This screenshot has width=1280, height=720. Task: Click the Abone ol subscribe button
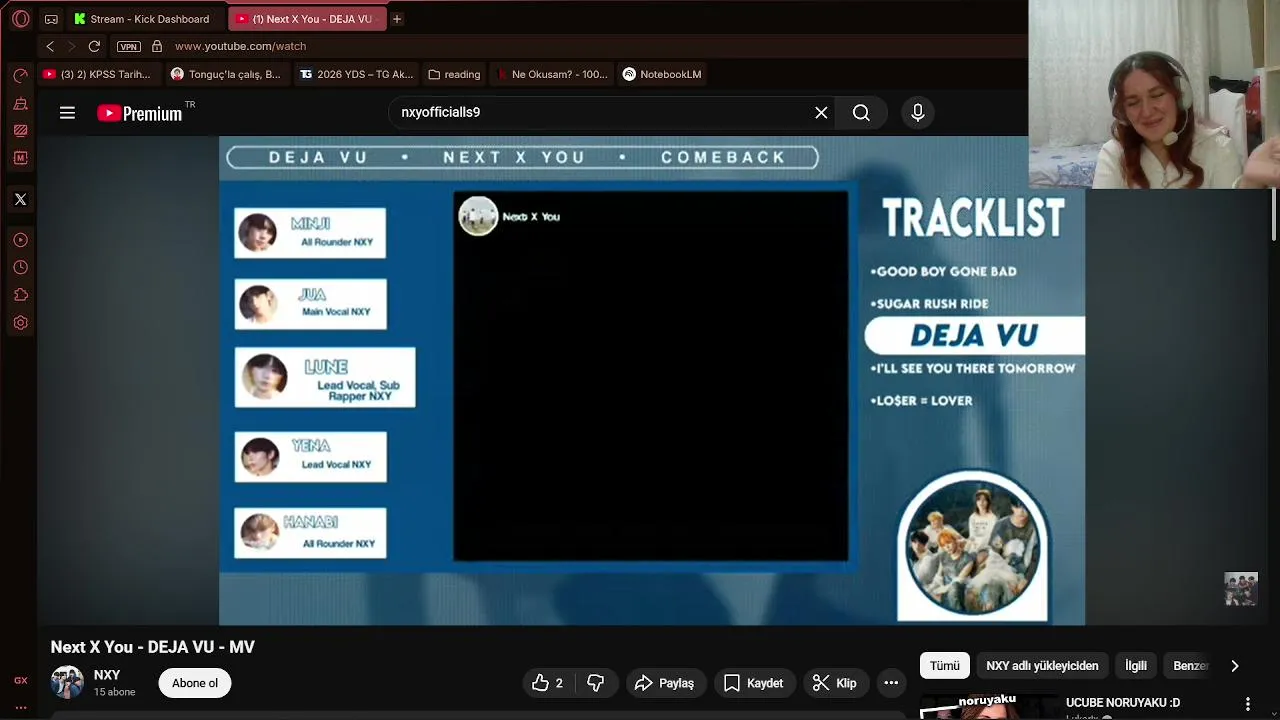point(195,683)
